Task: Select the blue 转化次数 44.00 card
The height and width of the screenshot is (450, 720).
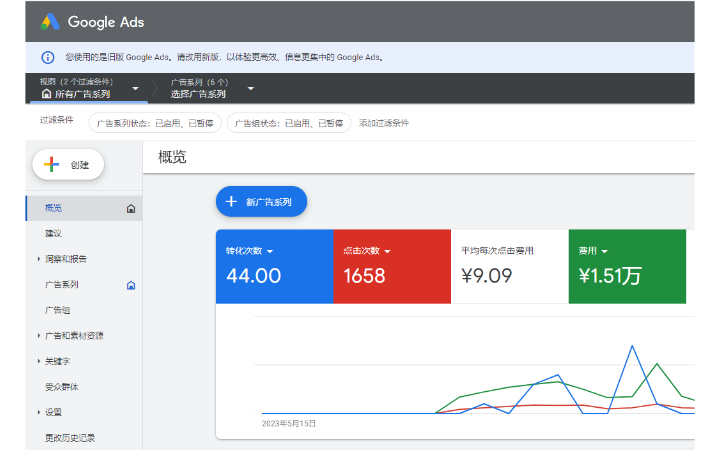Action: point(275,266)
